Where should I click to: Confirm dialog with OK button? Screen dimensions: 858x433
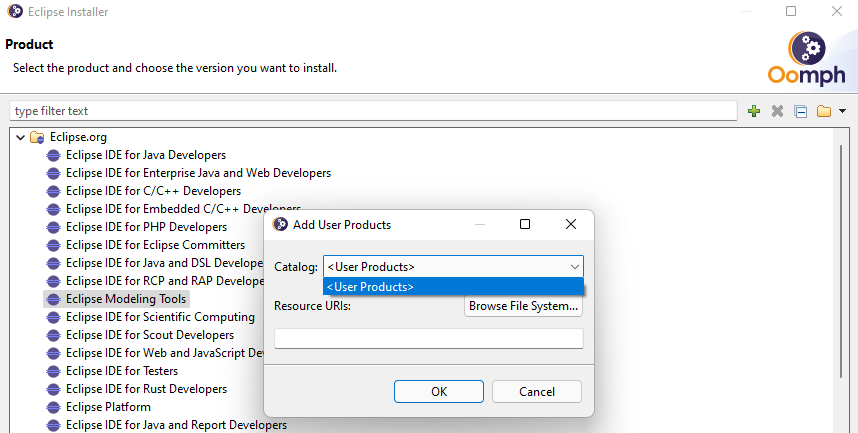click(x=439, y=391)
